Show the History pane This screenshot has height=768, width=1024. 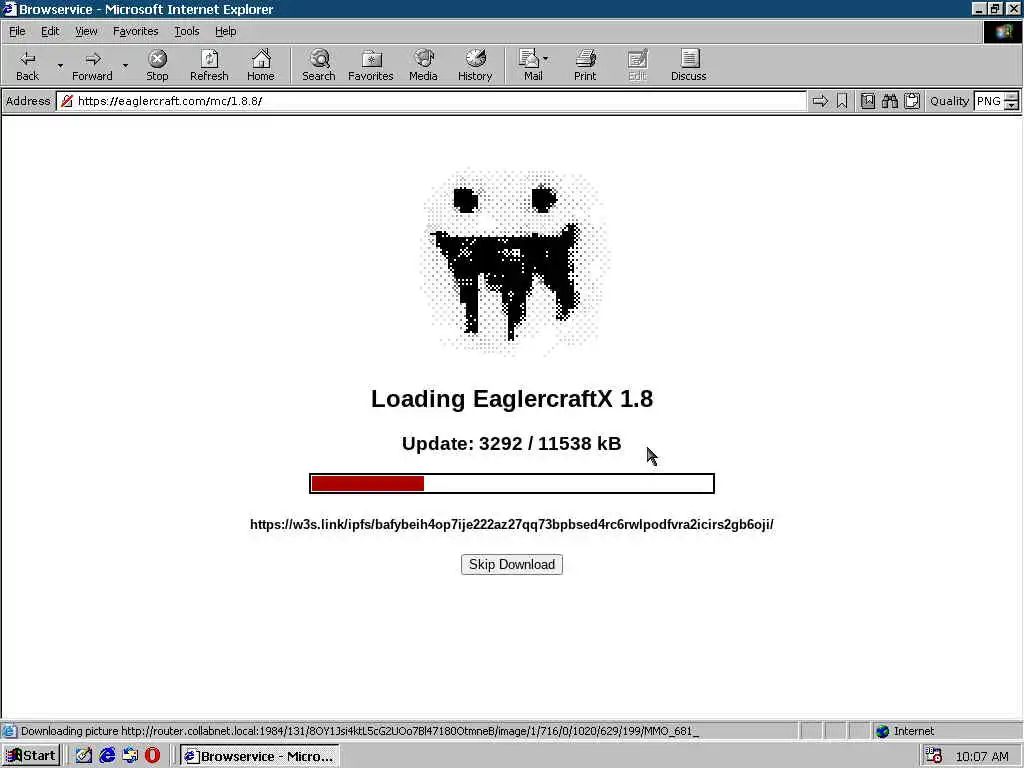point(475,65)
